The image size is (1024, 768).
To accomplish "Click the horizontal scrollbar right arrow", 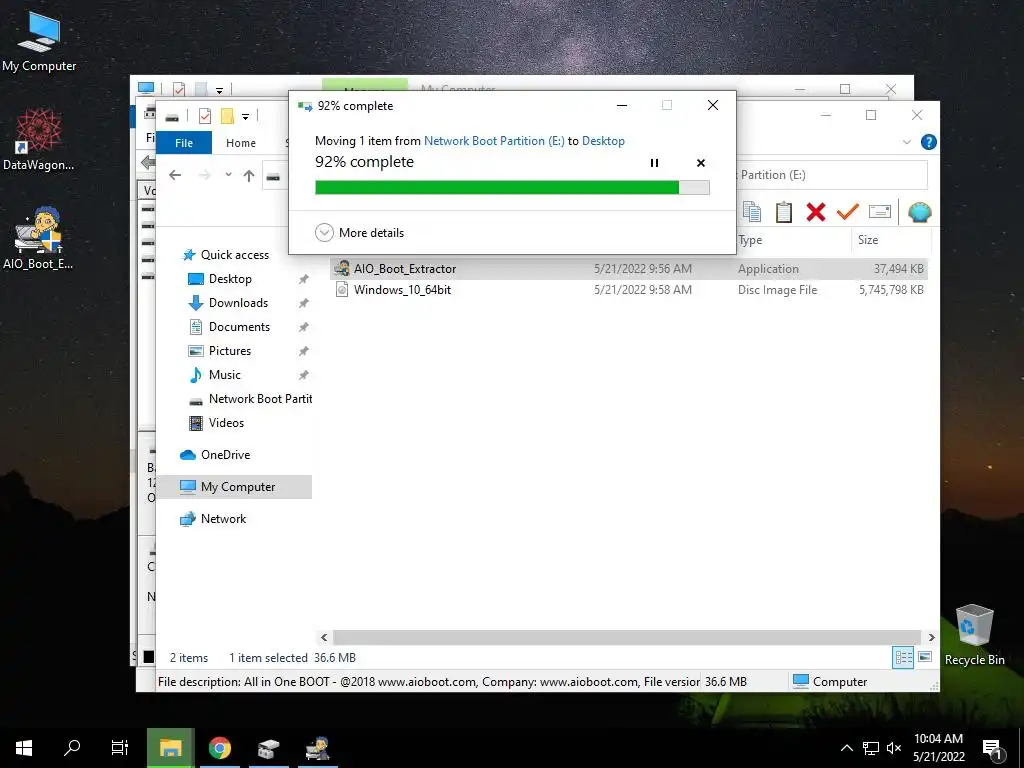I will [931, 637].
